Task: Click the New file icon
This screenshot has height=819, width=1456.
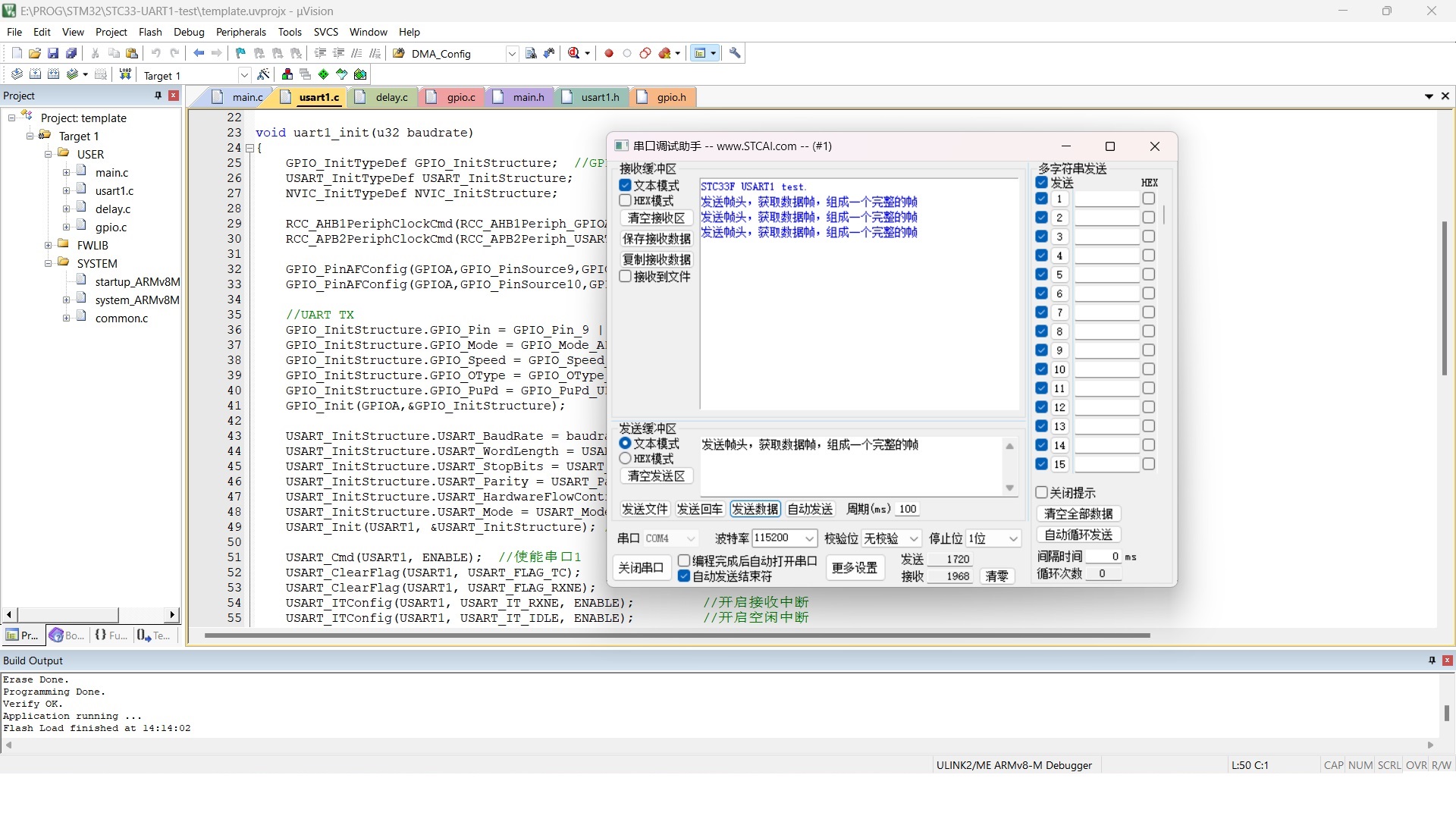Action: tap(17, 53)
